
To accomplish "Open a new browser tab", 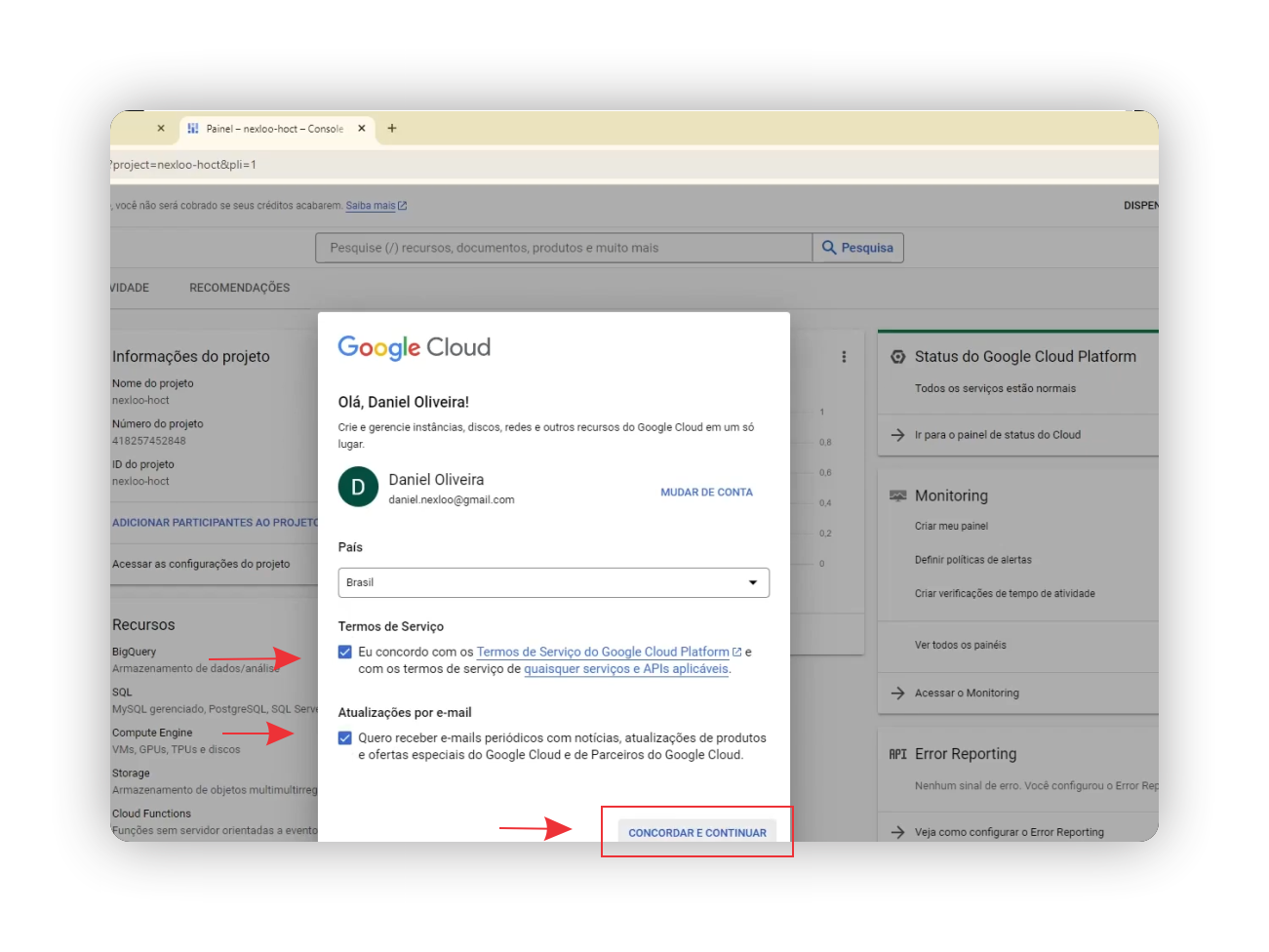I will click(x=392, y=129).
